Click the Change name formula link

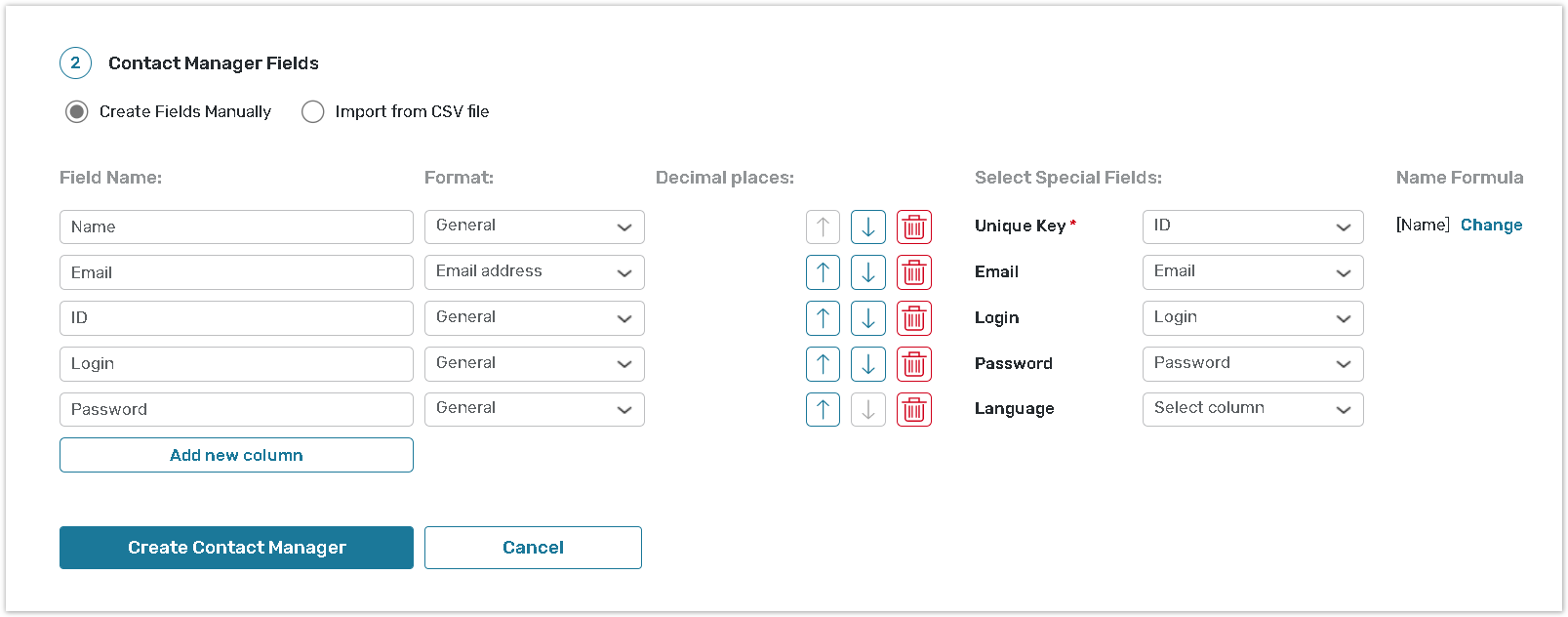[x=1491, y=226]
